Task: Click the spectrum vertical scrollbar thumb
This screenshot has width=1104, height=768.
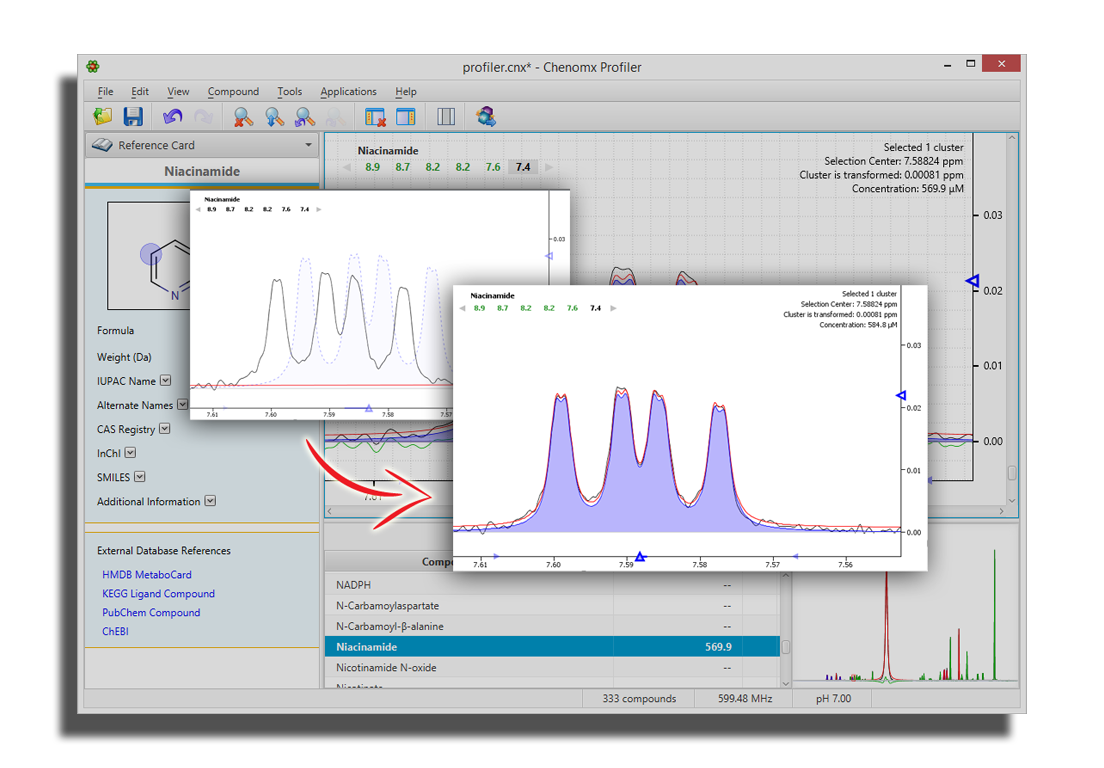Action: point(1012,472)
